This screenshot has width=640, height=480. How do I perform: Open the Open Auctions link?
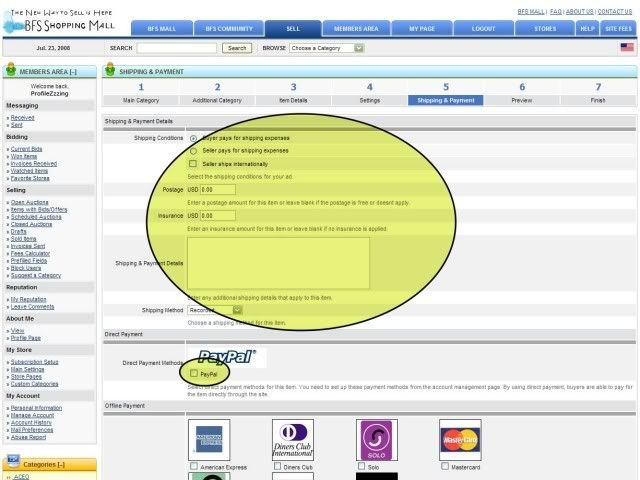(x=30, y=202)
